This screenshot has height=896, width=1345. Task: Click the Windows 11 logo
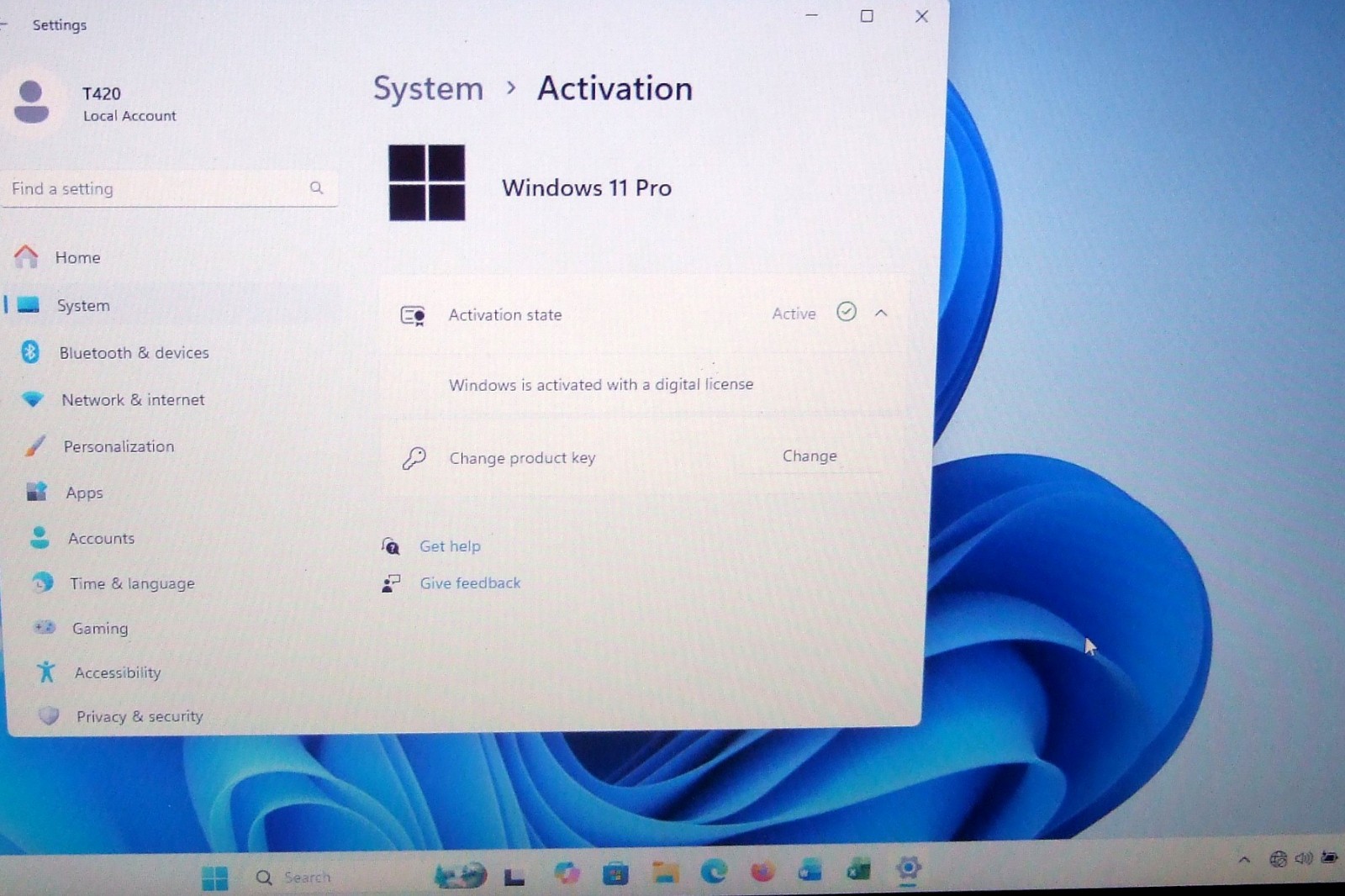[x=427, y=182]
